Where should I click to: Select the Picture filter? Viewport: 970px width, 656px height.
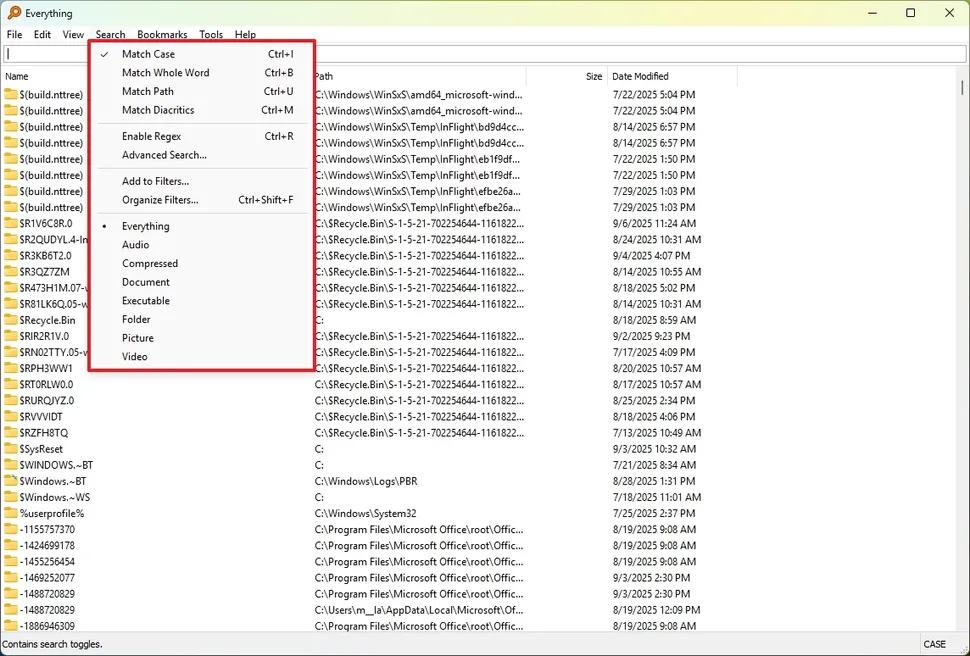click(x=137, y=338)
